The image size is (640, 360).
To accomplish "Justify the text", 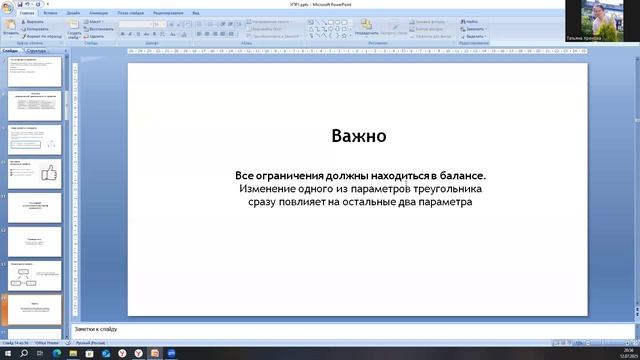I will (222, 34).
